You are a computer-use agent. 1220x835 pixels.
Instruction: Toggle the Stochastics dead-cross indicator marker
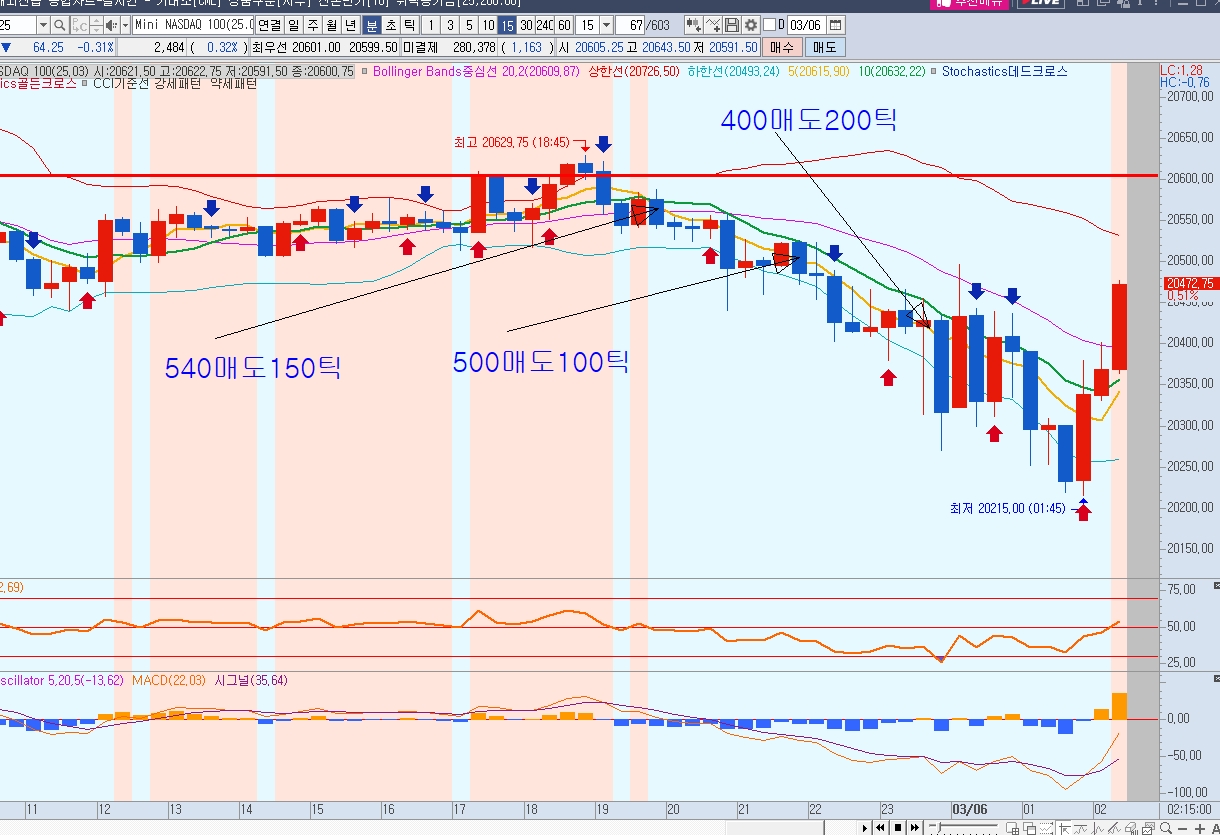(934, 71)
